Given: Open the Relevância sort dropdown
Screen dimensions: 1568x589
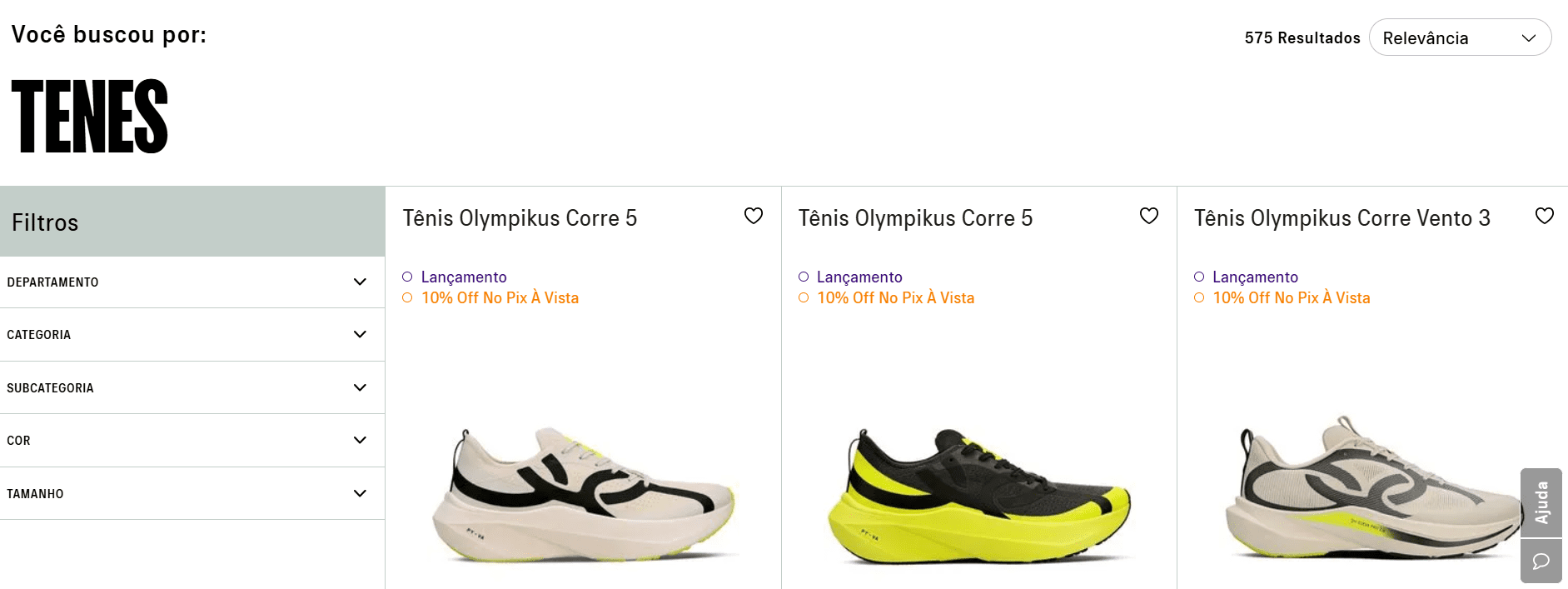Looking at the screenshot, I should tap(1459, 38).
